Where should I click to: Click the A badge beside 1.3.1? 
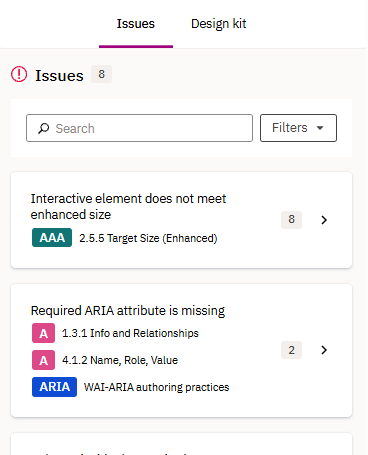(43, 333)
